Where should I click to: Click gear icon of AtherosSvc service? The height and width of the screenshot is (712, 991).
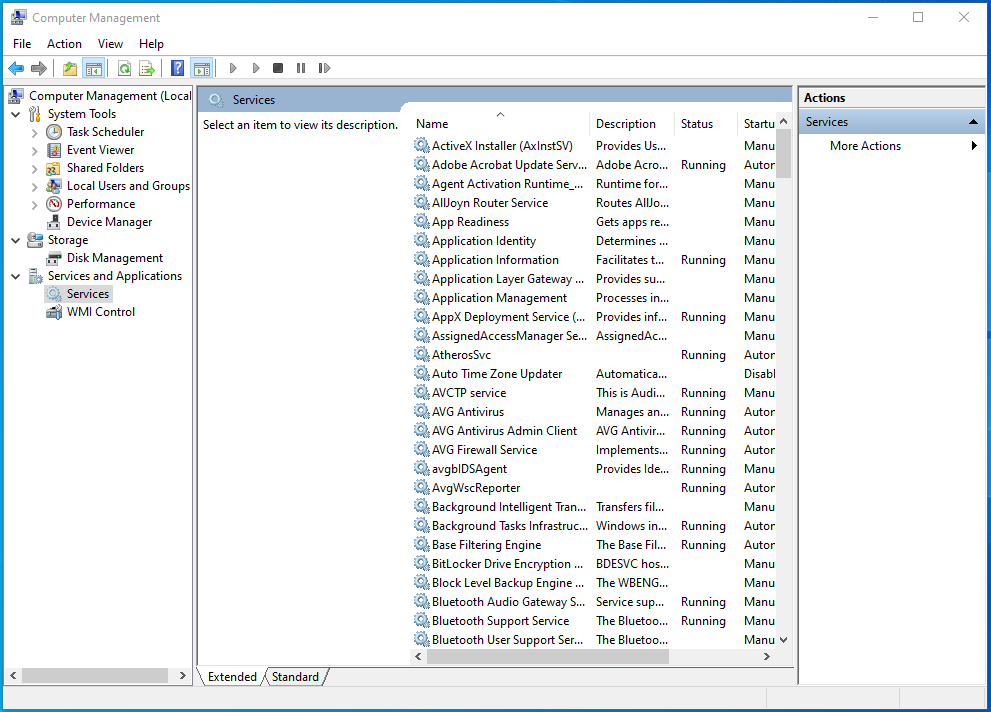point(422,354)
